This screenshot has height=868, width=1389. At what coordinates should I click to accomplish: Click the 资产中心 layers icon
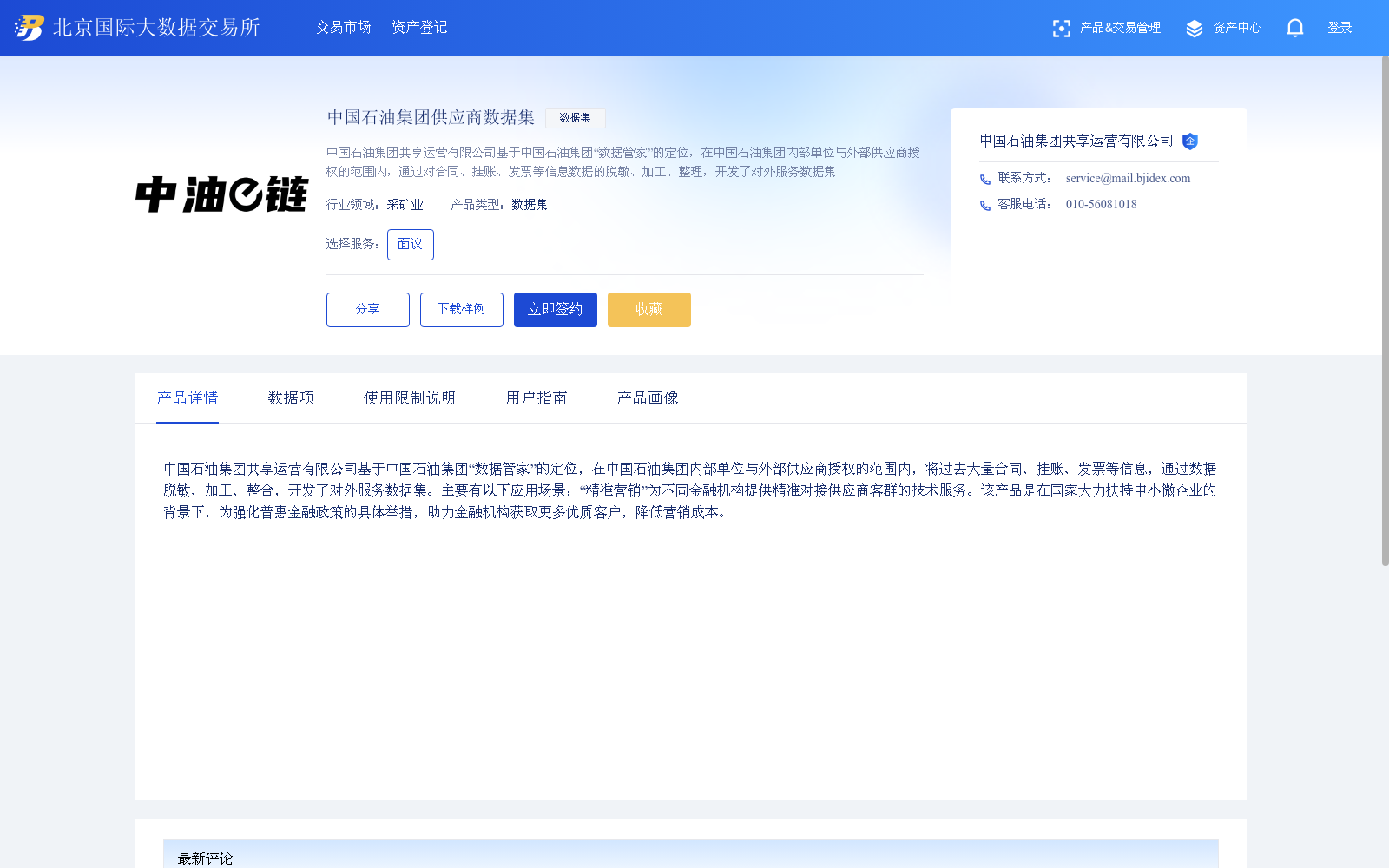(x=1195, y=29)
